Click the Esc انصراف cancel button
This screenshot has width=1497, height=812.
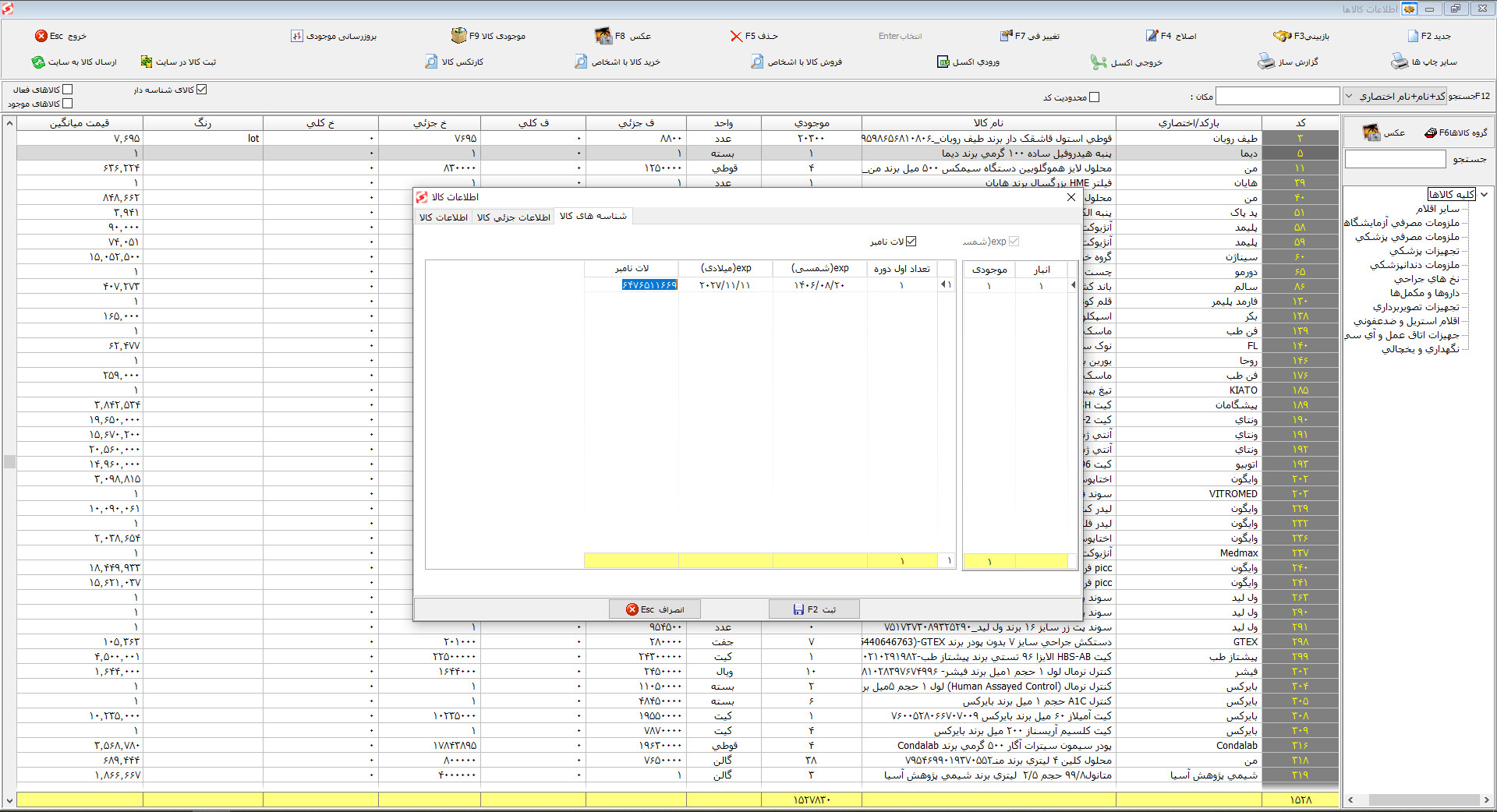[655, 609]
